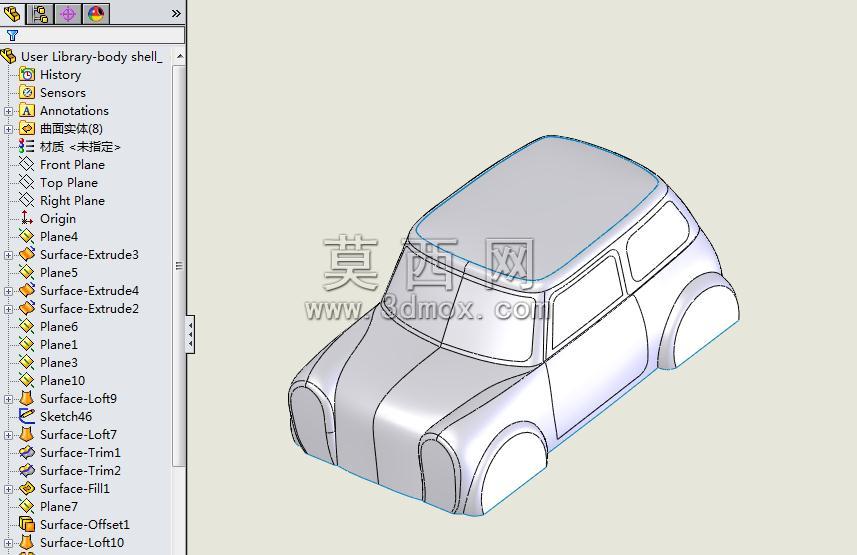Select the Front Plane icon
The height and width of the screenshot is (555, 857).
(x=27, y=164)
